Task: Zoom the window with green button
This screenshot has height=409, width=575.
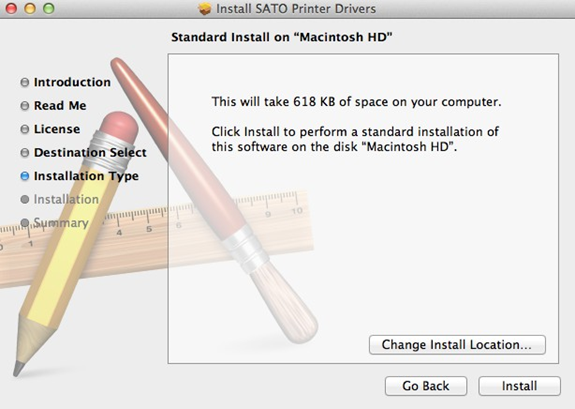Action: pyautogui.click(x=48, y=8)
